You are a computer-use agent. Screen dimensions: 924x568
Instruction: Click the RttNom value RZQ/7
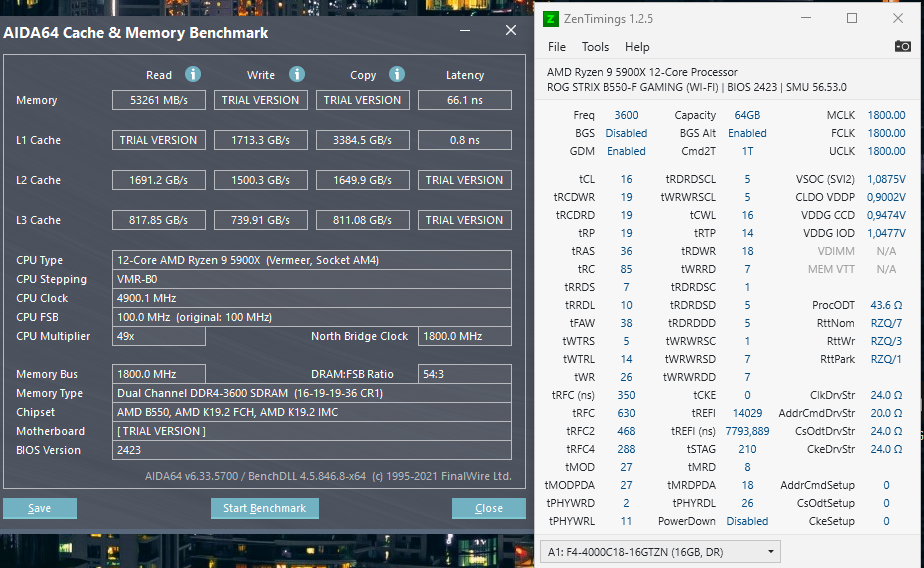886,323
